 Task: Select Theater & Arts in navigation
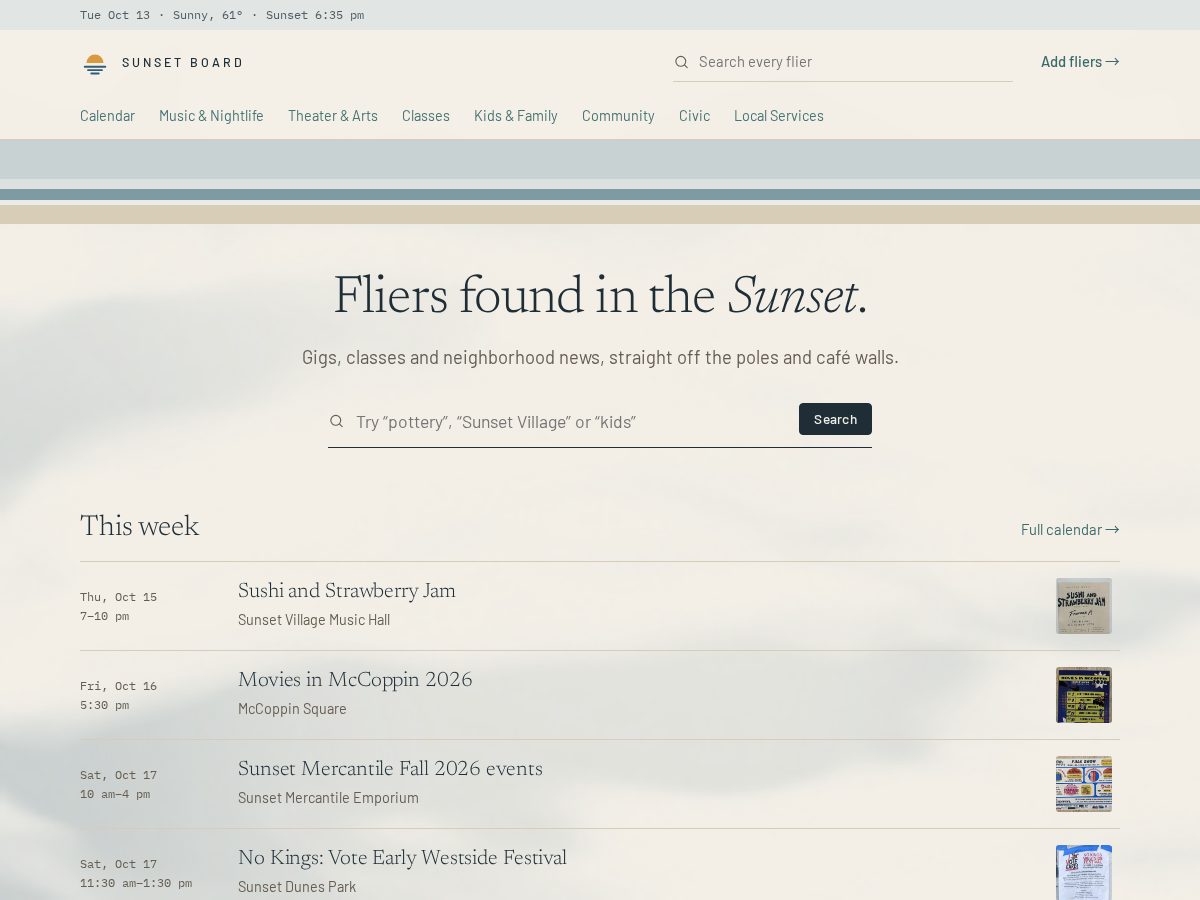pyautogui.click(x=333, y=116)
